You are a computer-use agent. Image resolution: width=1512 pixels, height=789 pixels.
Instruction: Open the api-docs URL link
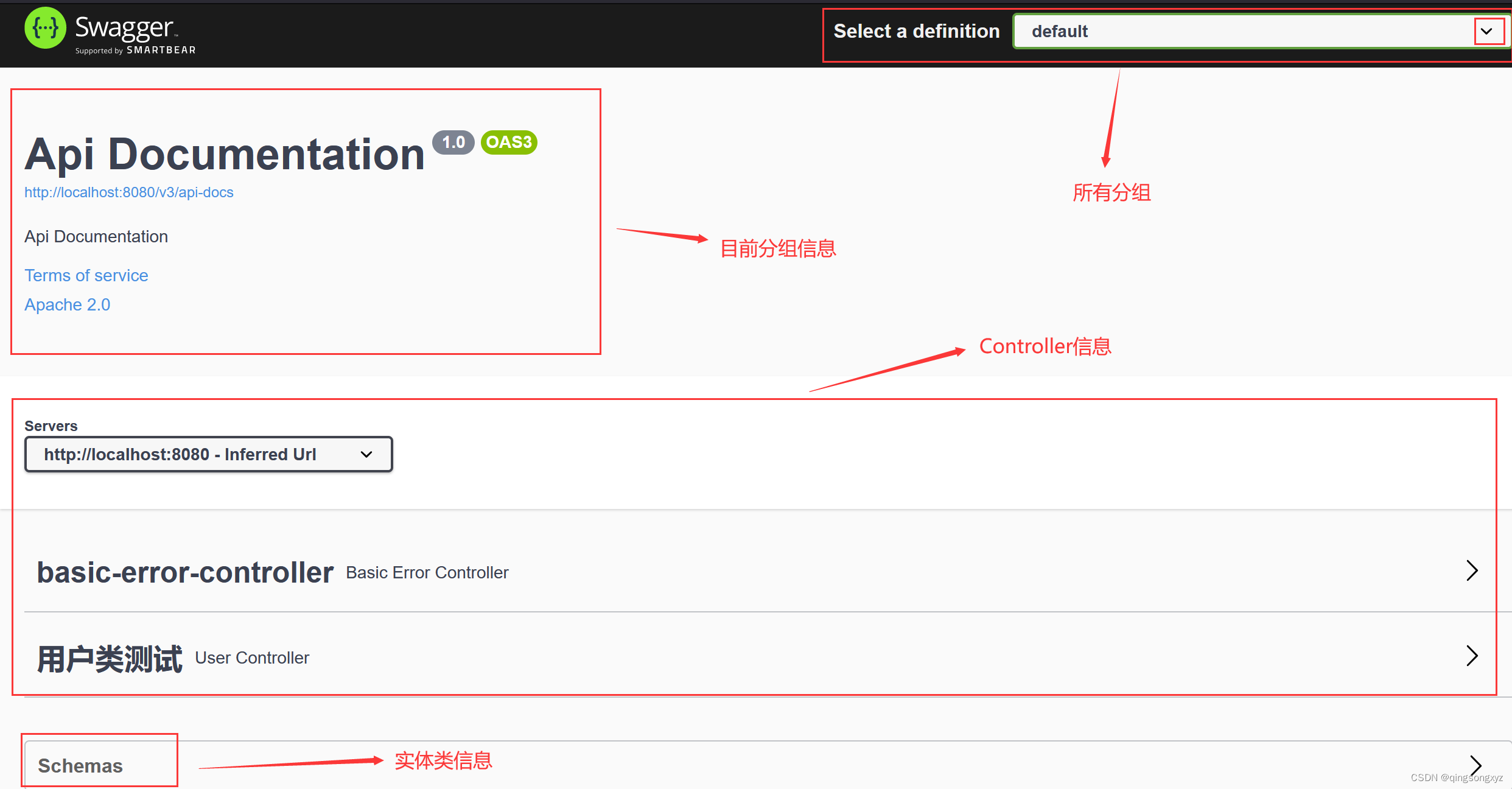(129, 192)
